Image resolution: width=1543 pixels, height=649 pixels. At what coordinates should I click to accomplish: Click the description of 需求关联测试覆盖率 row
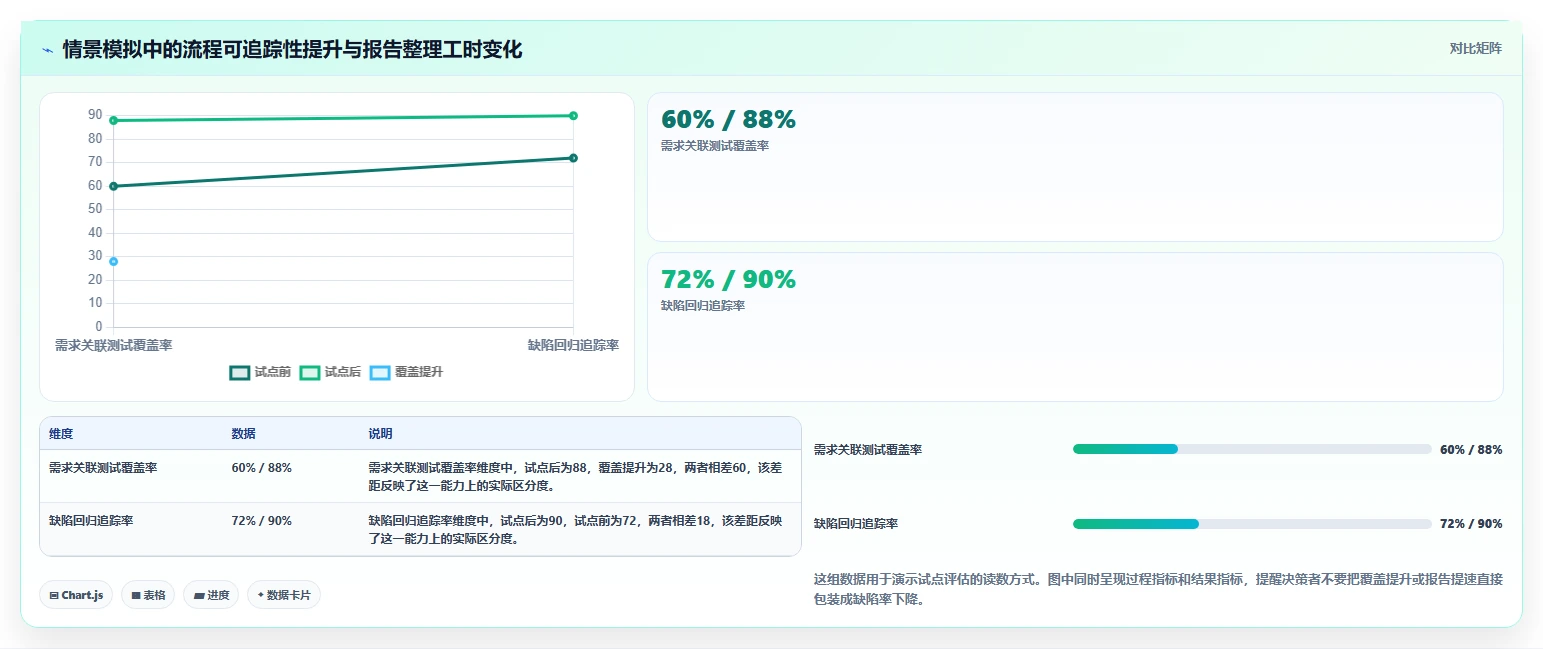pyautogui.click(x=574, y=476)
